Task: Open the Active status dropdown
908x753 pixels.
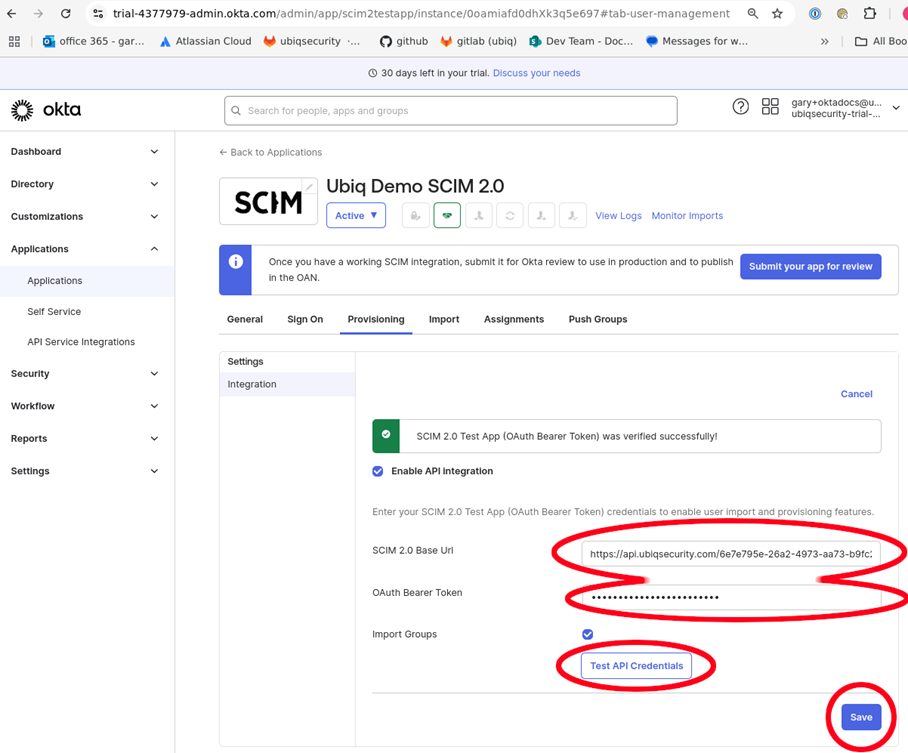Action: [x=356, y=215]
